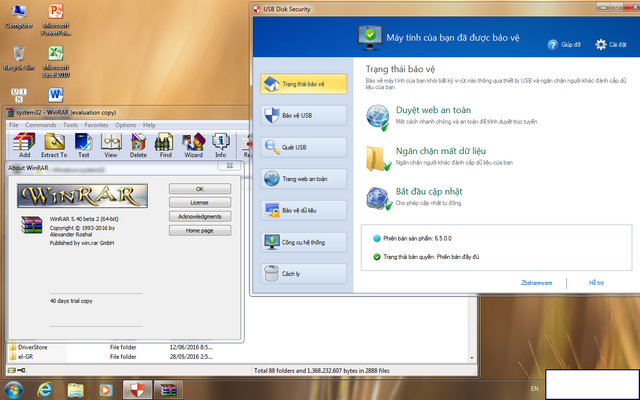
Task: Click the Find binoculars icon
Action: pyautogui.click(x=165, y=145)
